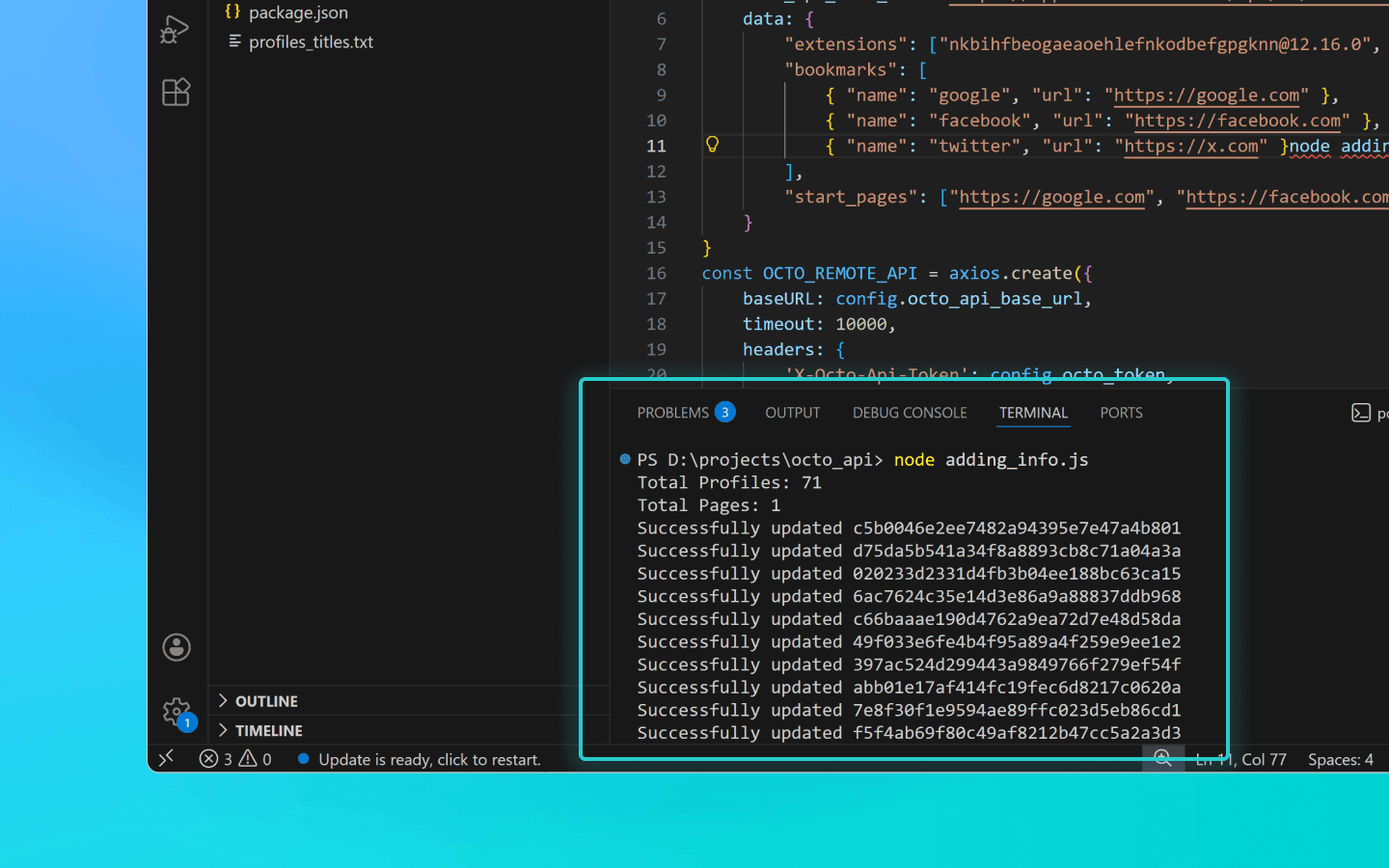Open the Extensions view
The height and width of the screenshot is (868, 1389).
[176, 92]
